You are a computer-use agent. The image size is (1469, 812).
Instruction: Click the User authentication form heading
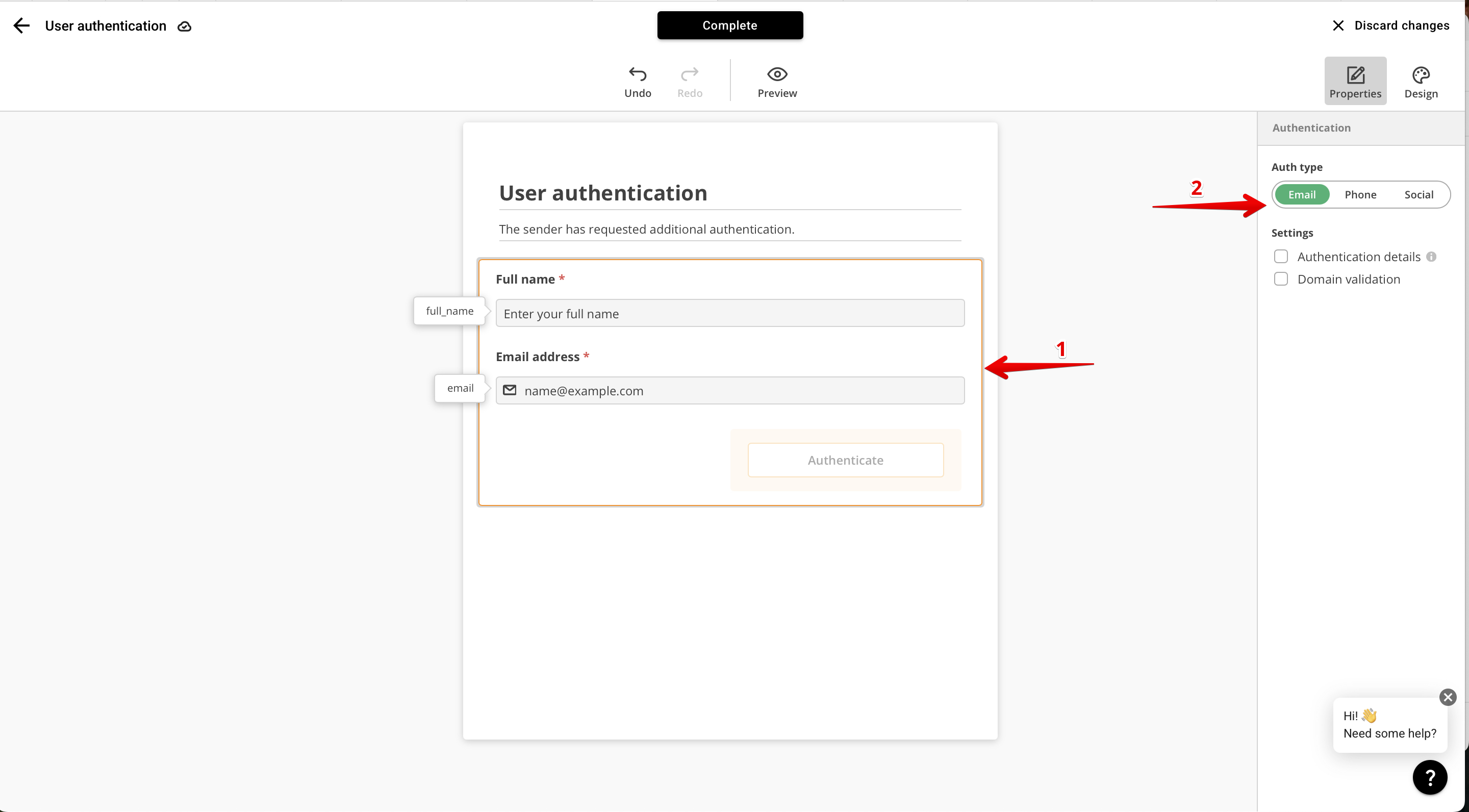pos(603,193)
